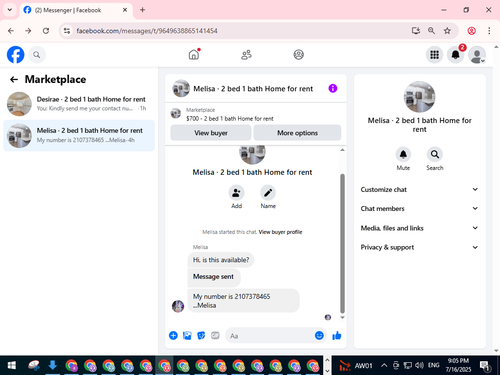500x375 pixels.
Task: Click the volume speaker tray icon
Action: 419,366
